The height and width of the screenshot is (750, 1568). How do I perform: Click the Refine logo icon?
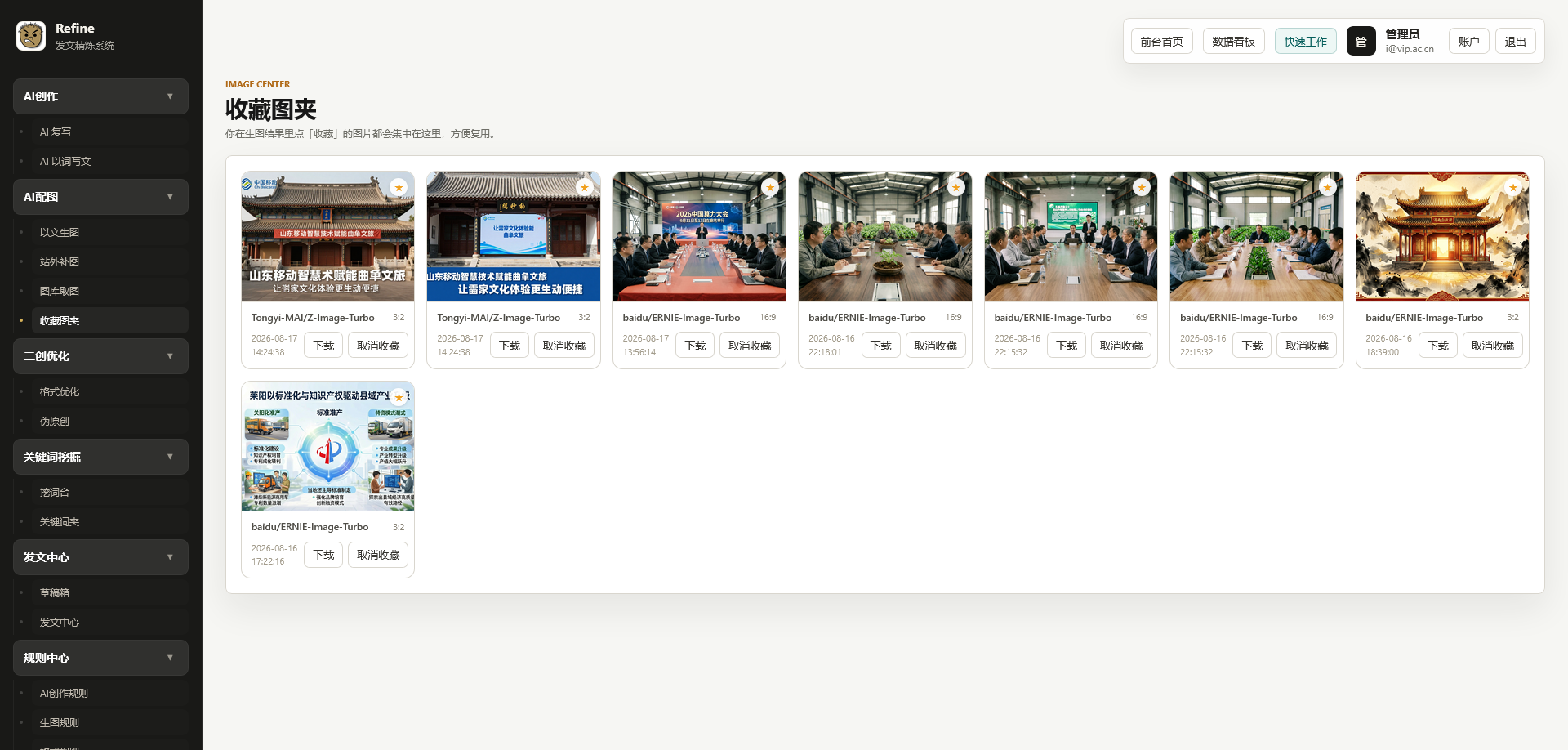coord(31,36)
